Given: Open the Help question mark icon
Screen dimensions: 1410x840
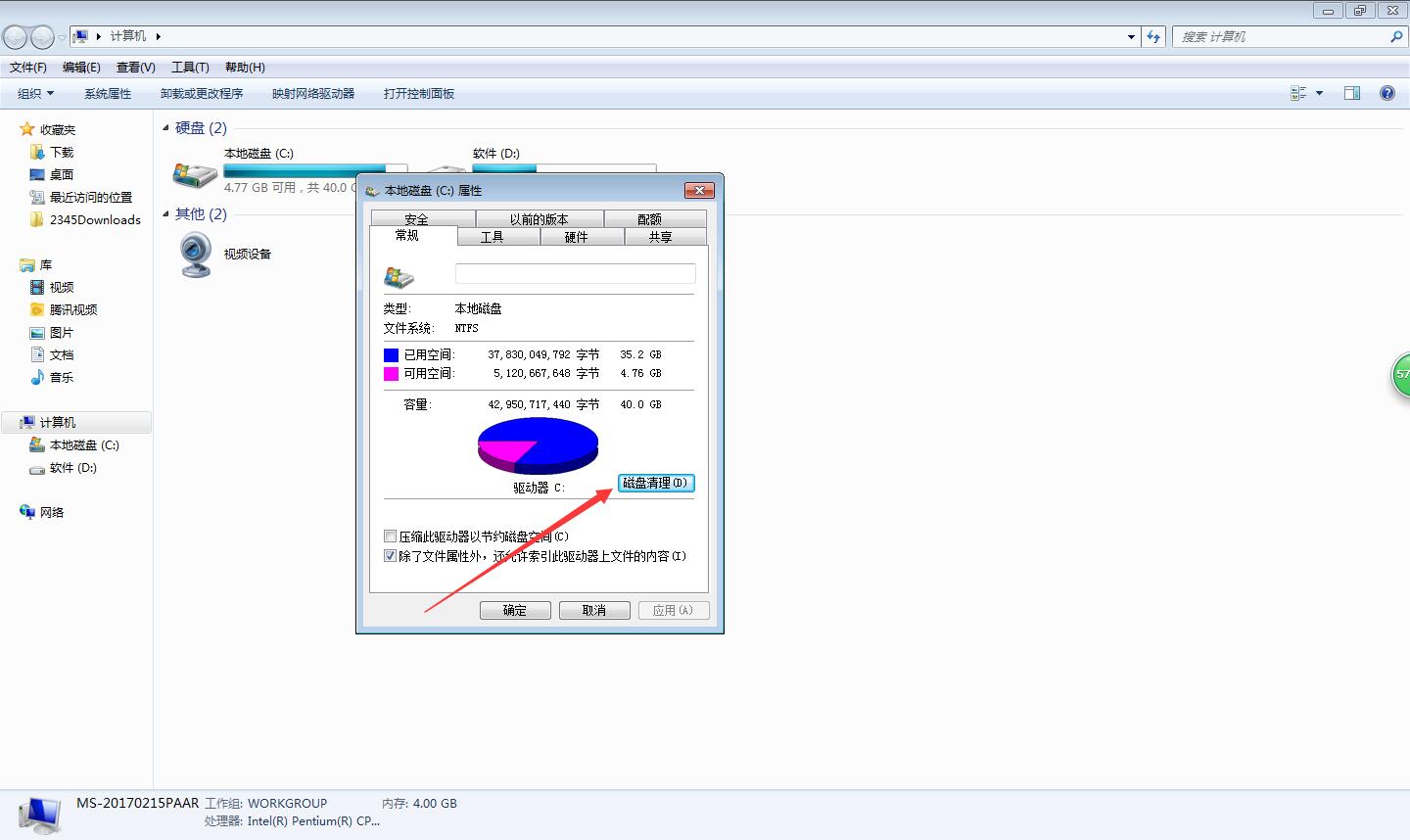Looking at the screenshot, I should click(1387, 93).
